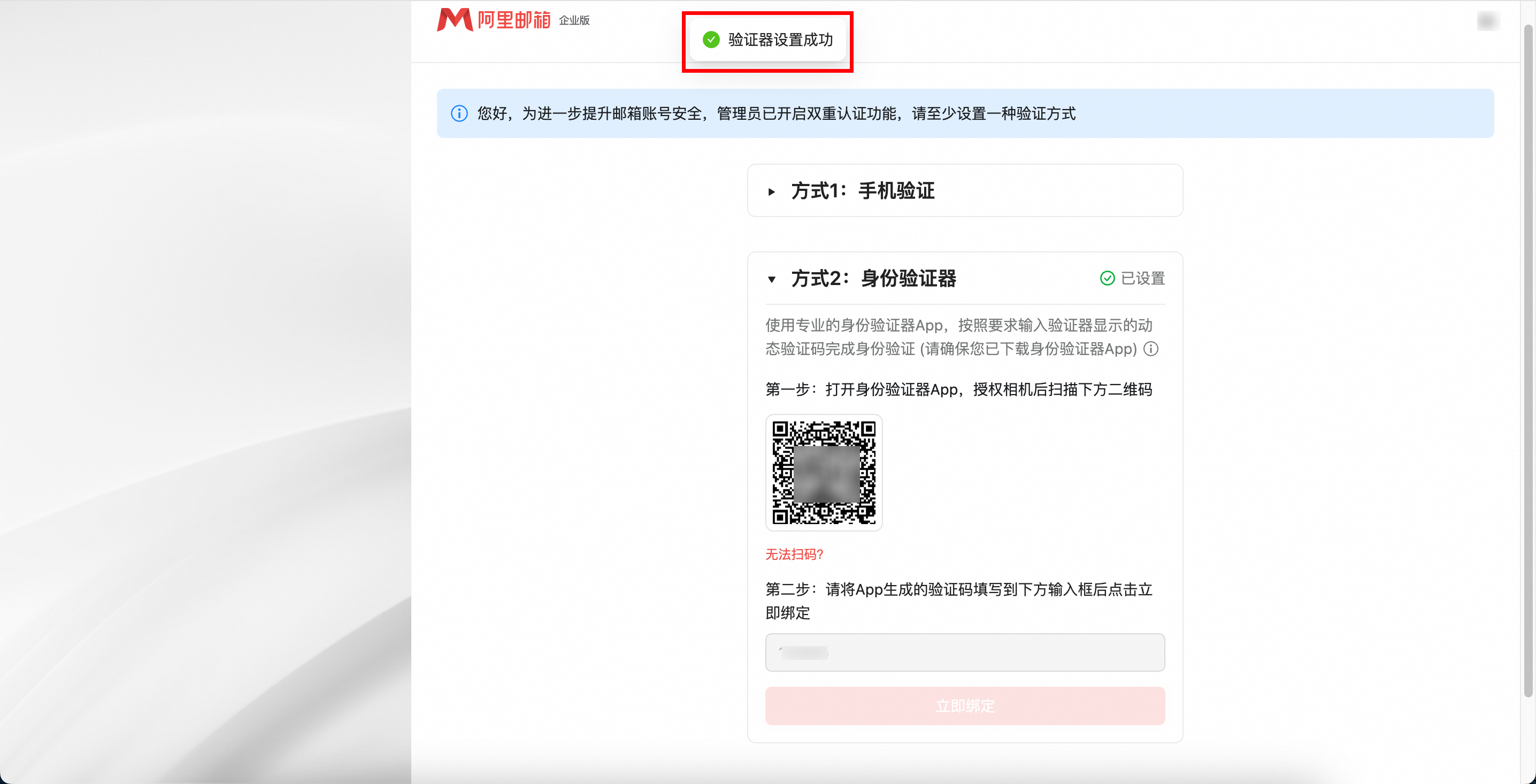
Task: Click the green success check icon in toast
Action: point(711,40)
